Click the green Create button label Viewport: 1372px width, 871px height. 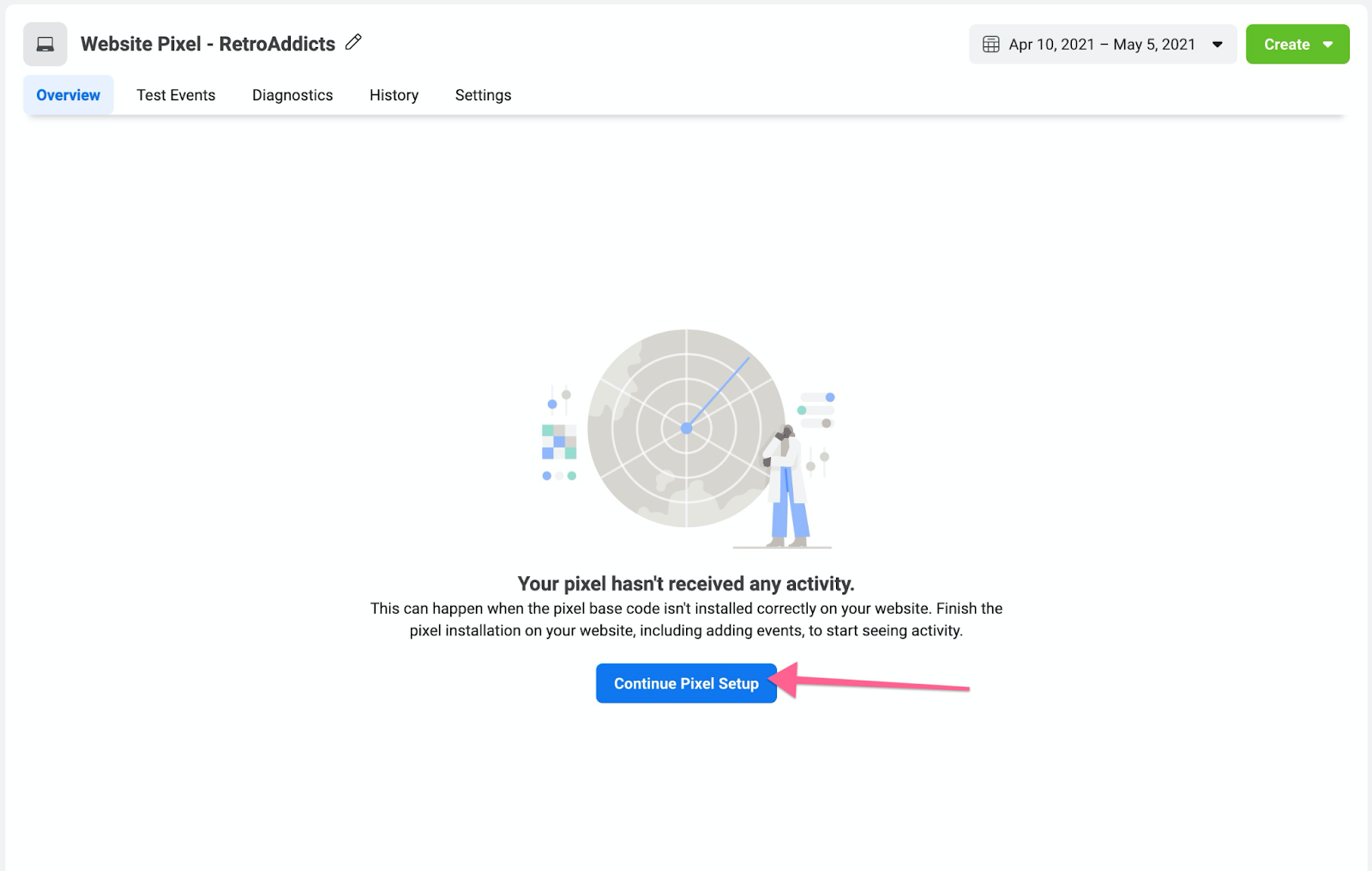[x=1286, y=45]
